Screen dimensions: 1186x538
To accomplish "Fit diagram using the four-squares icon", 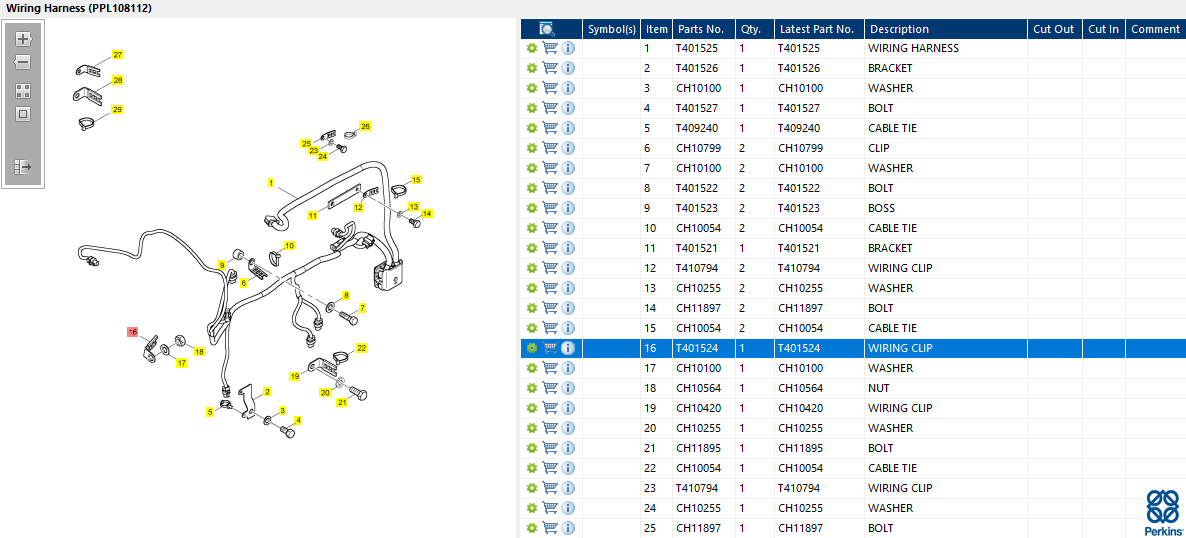I will click(x=23, y=91).
